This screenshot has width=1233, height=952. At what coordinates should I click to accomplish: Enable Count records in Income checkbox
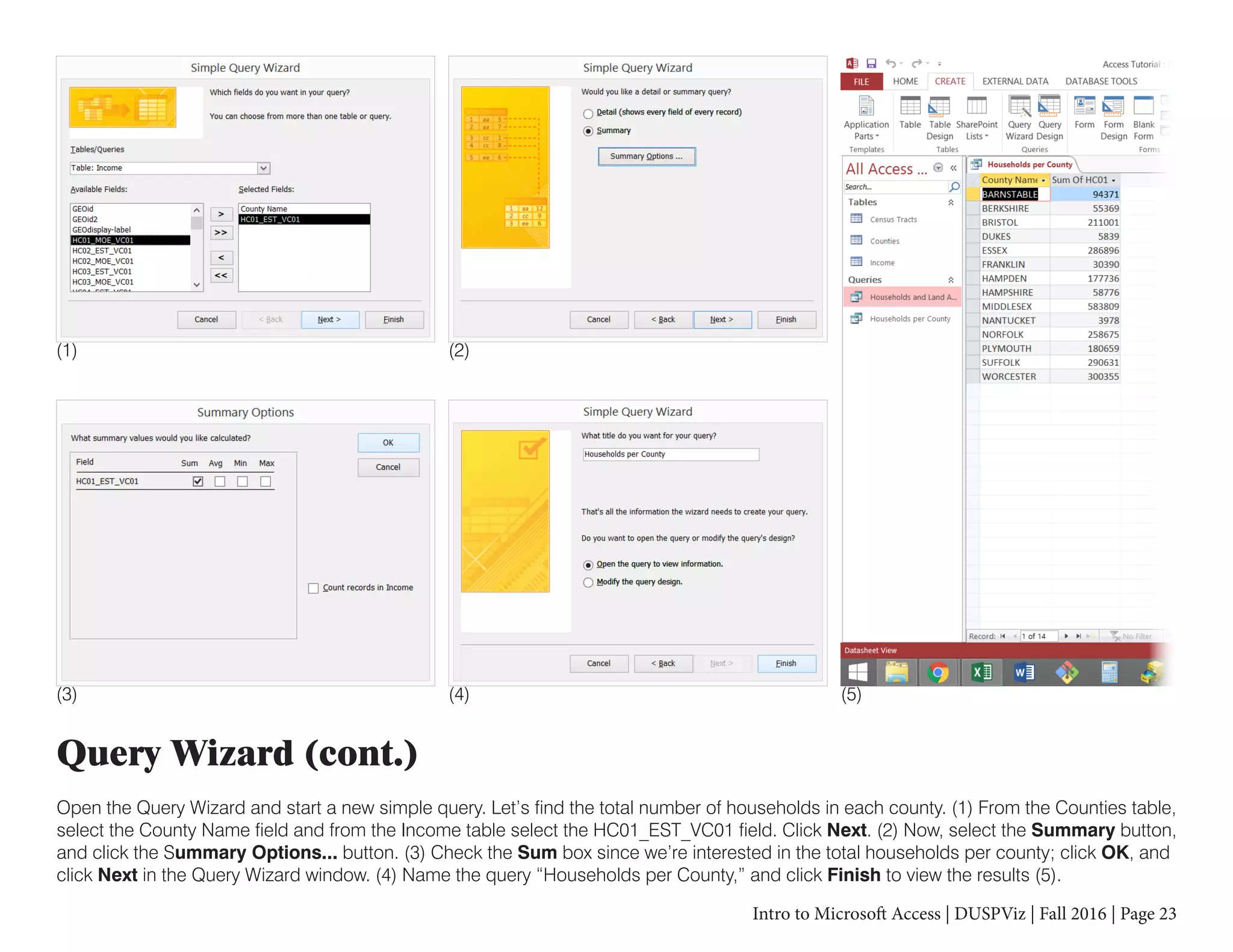point(313,588)
